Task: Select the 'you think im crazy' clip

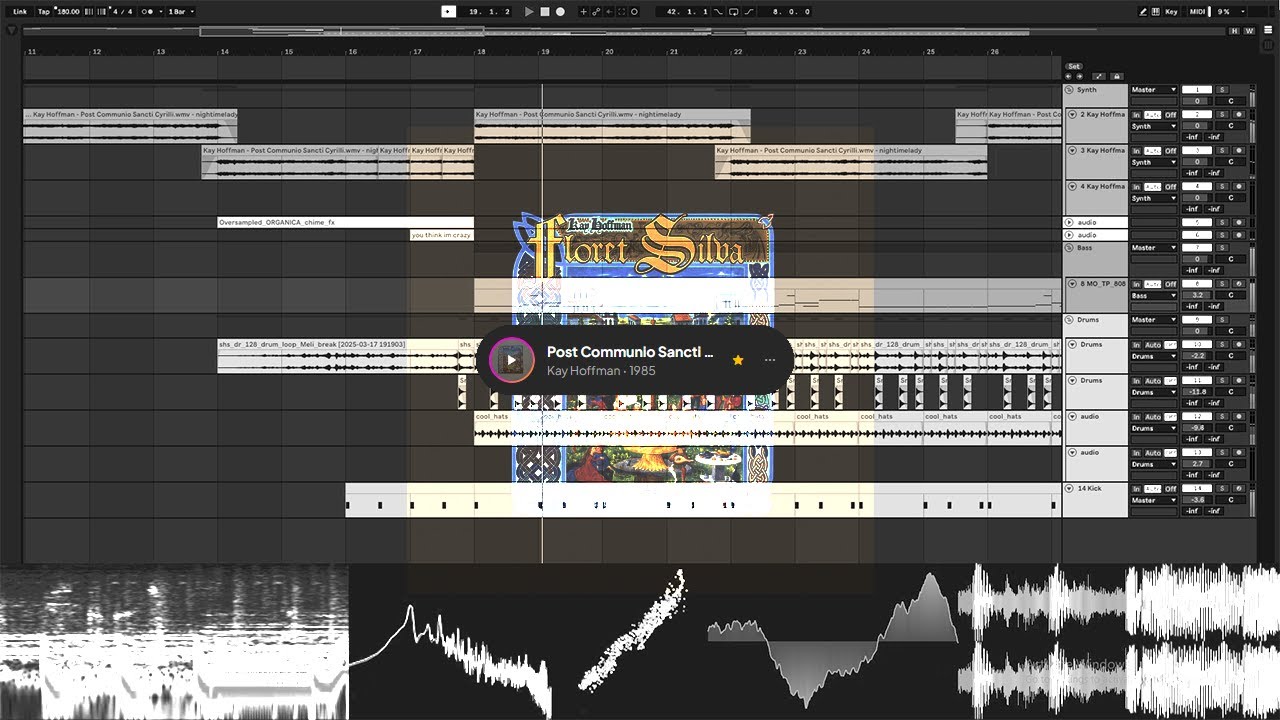Action: tap(442, 235)
